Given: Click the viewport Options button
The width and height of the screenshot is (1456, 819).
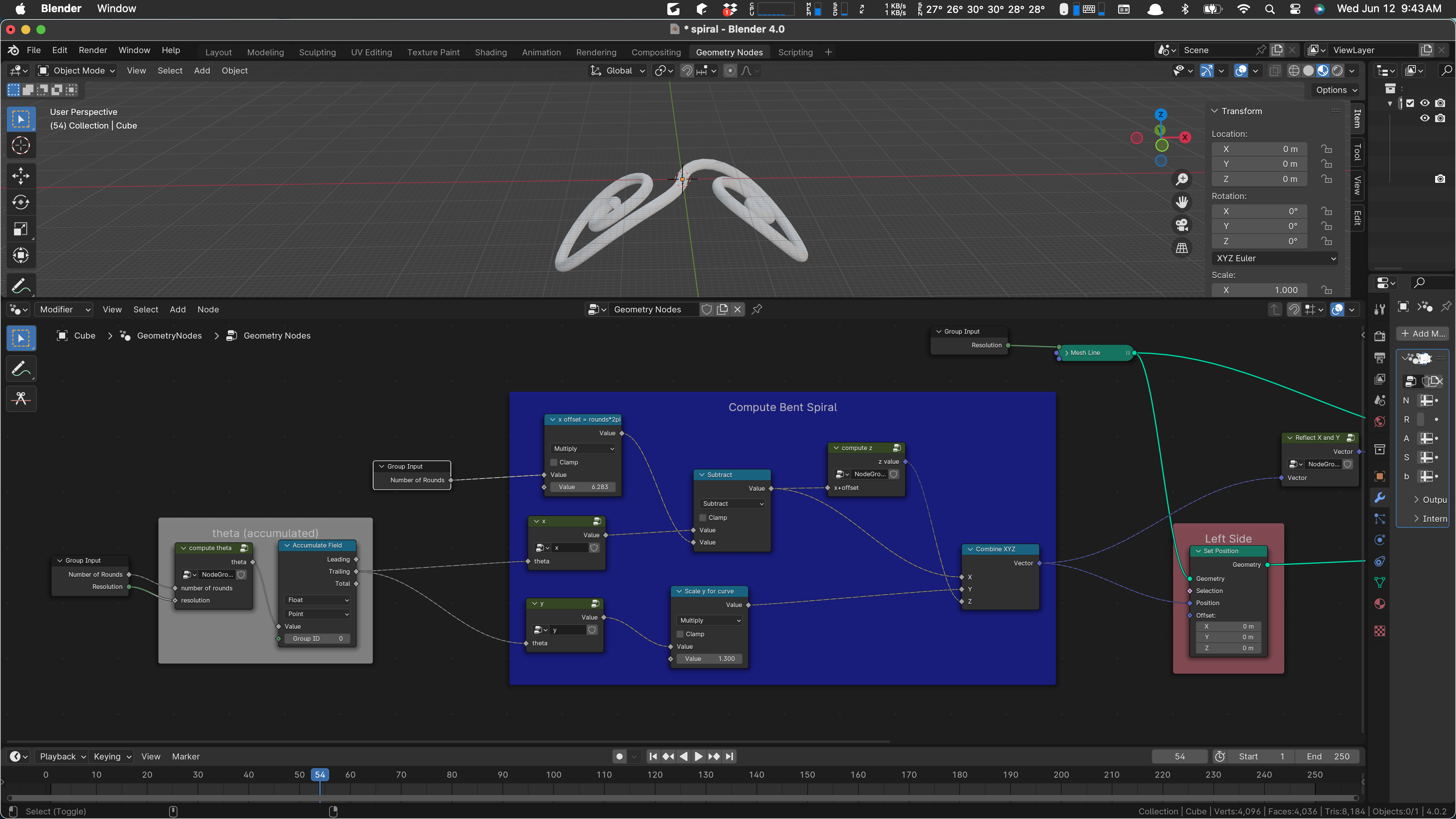Looking at the screenshot, I should 1337,90.
